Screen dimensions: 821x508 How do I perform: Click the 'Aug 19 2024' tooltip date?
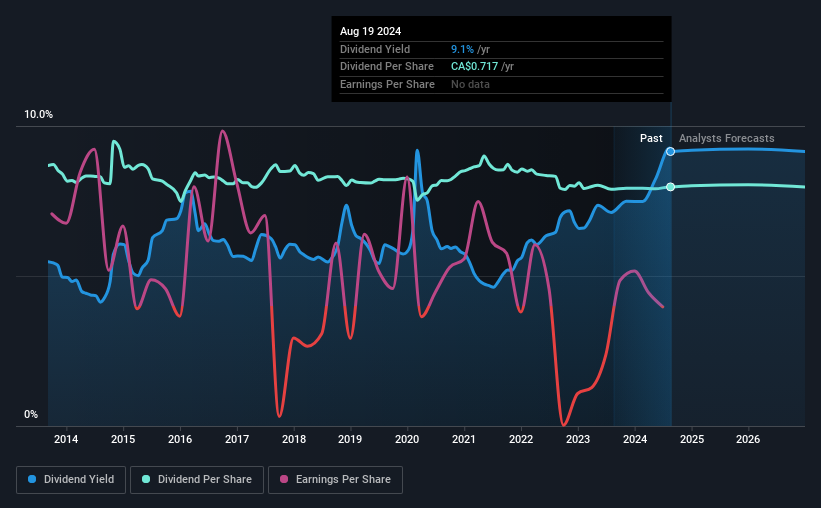pos(370,31)
